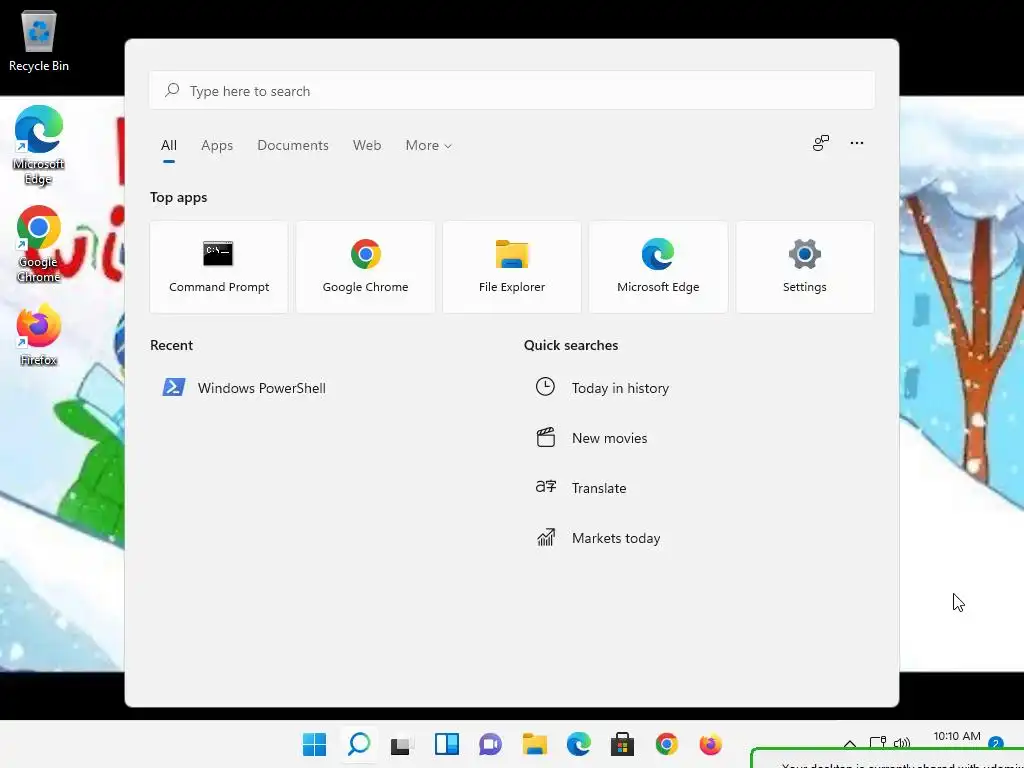Click the magnifier icon in search box

click(x=172, y=90)
